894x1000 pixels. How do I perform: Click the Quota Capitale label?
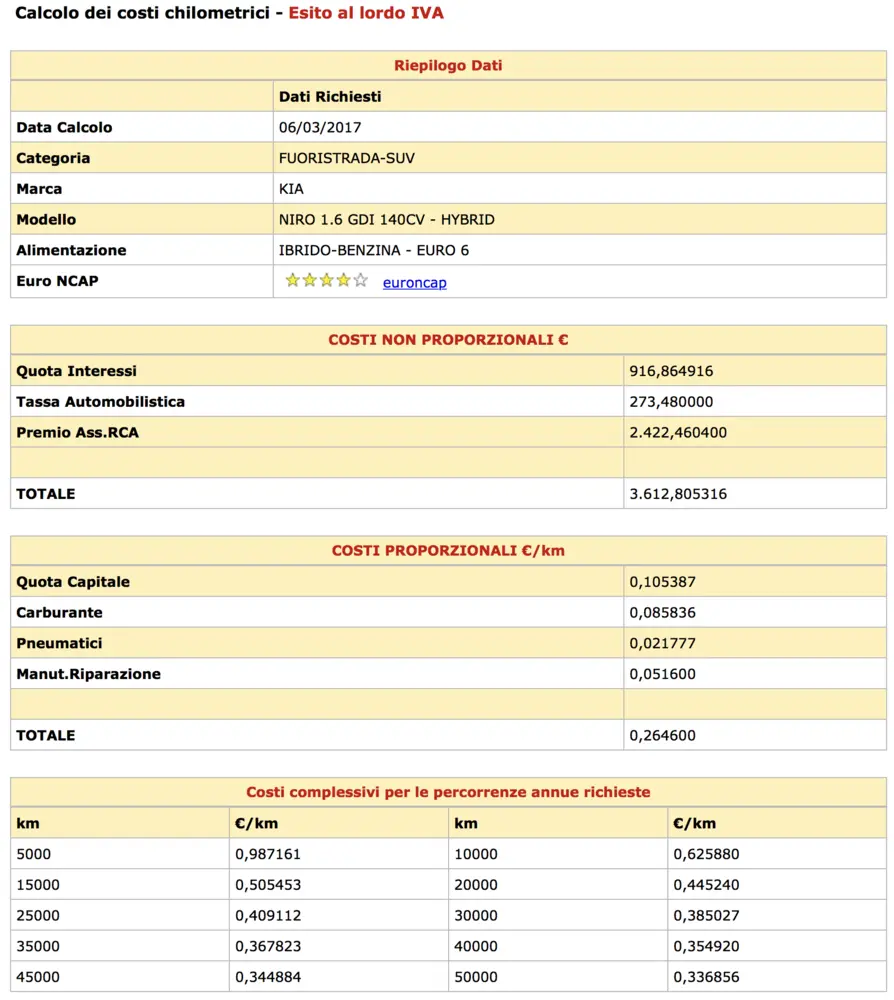[x=73, y=582]
